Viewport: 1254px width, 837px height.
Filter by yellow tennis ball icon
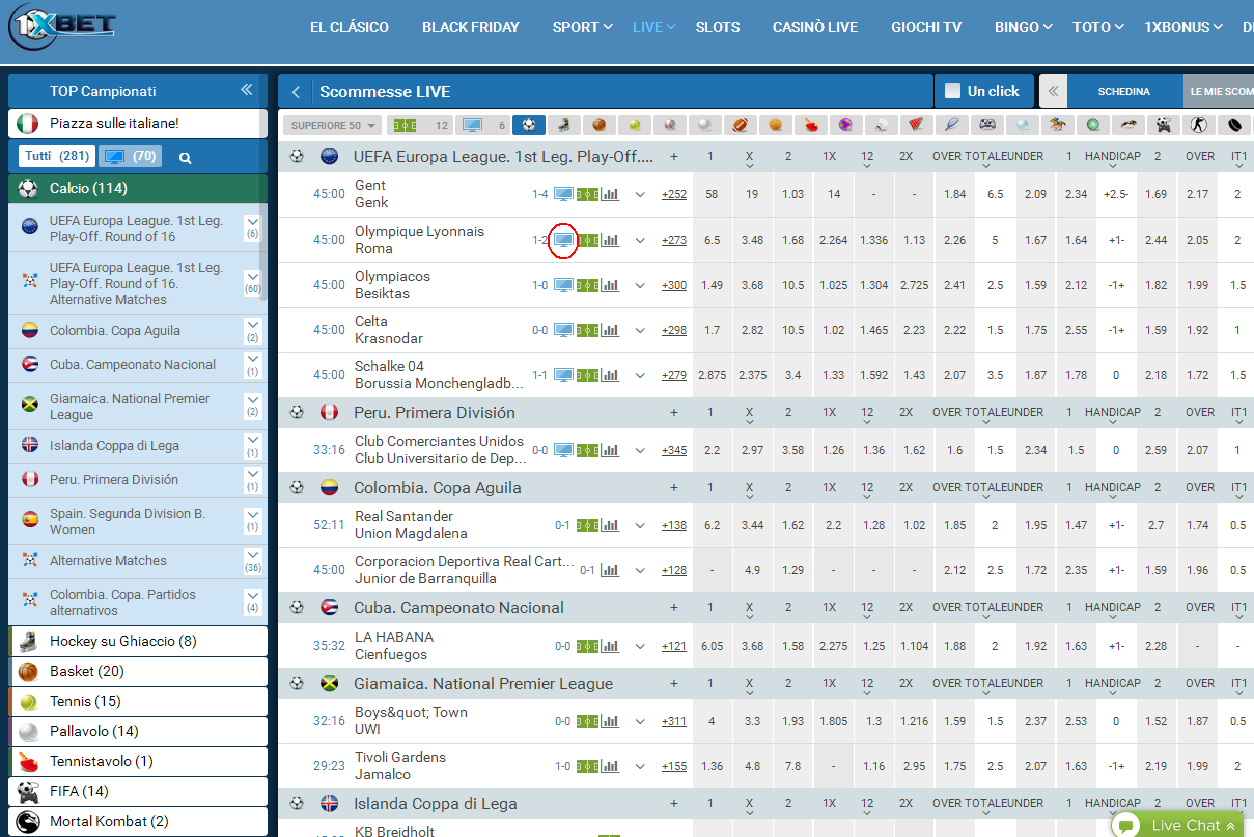pos(634,125)
